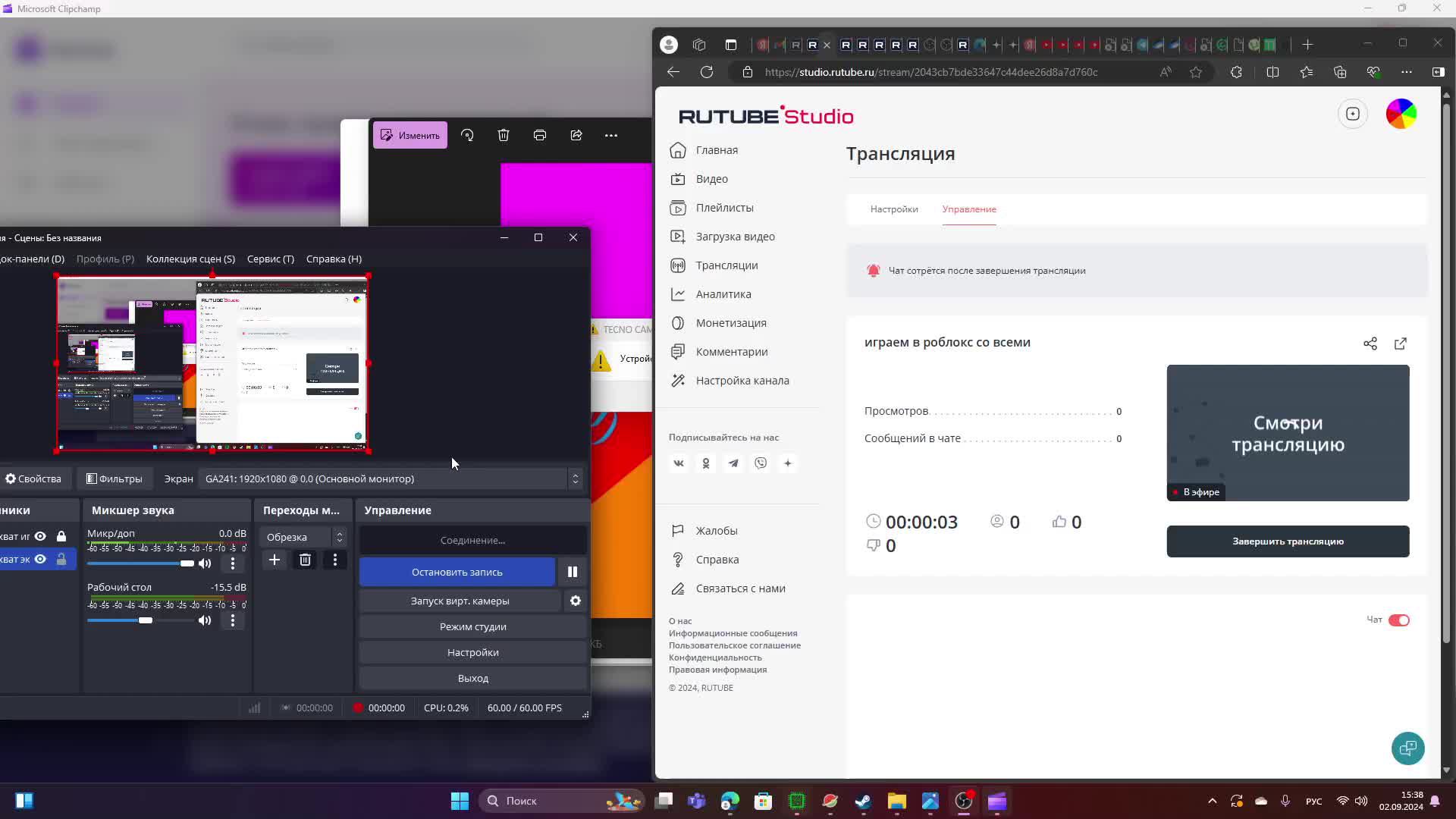This screenshot has height=819, width=1456.
Task: Switch to the Настройки tab
Action: pos(894,209)
